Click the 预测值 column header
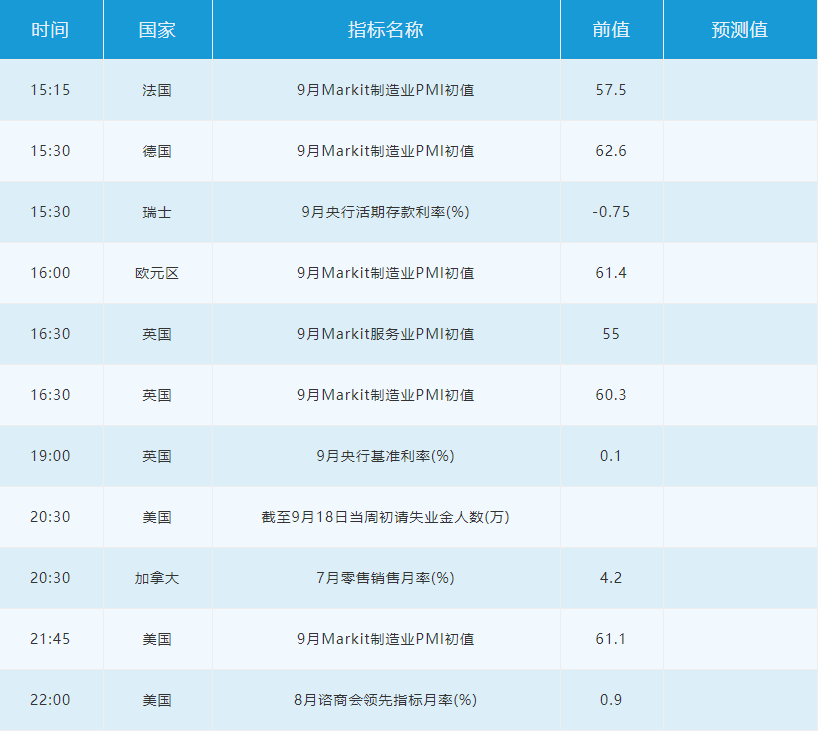 (739, 30)
